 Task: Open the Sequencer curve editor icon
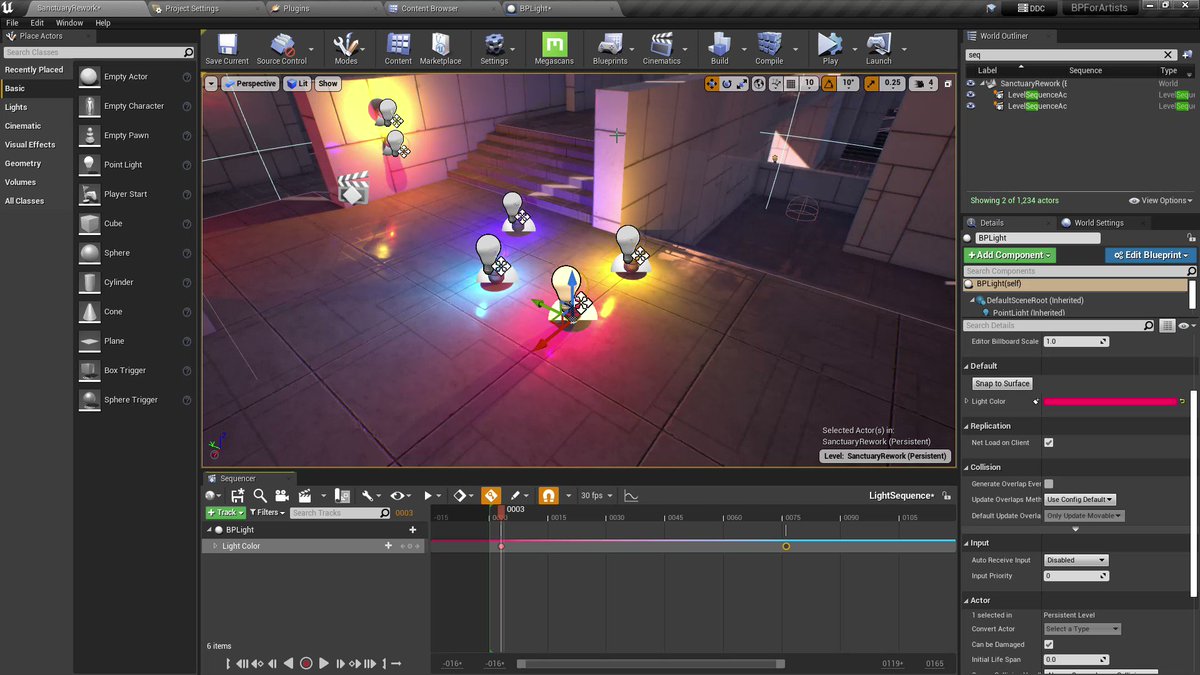pyautogui.click(x=631, y=495)
